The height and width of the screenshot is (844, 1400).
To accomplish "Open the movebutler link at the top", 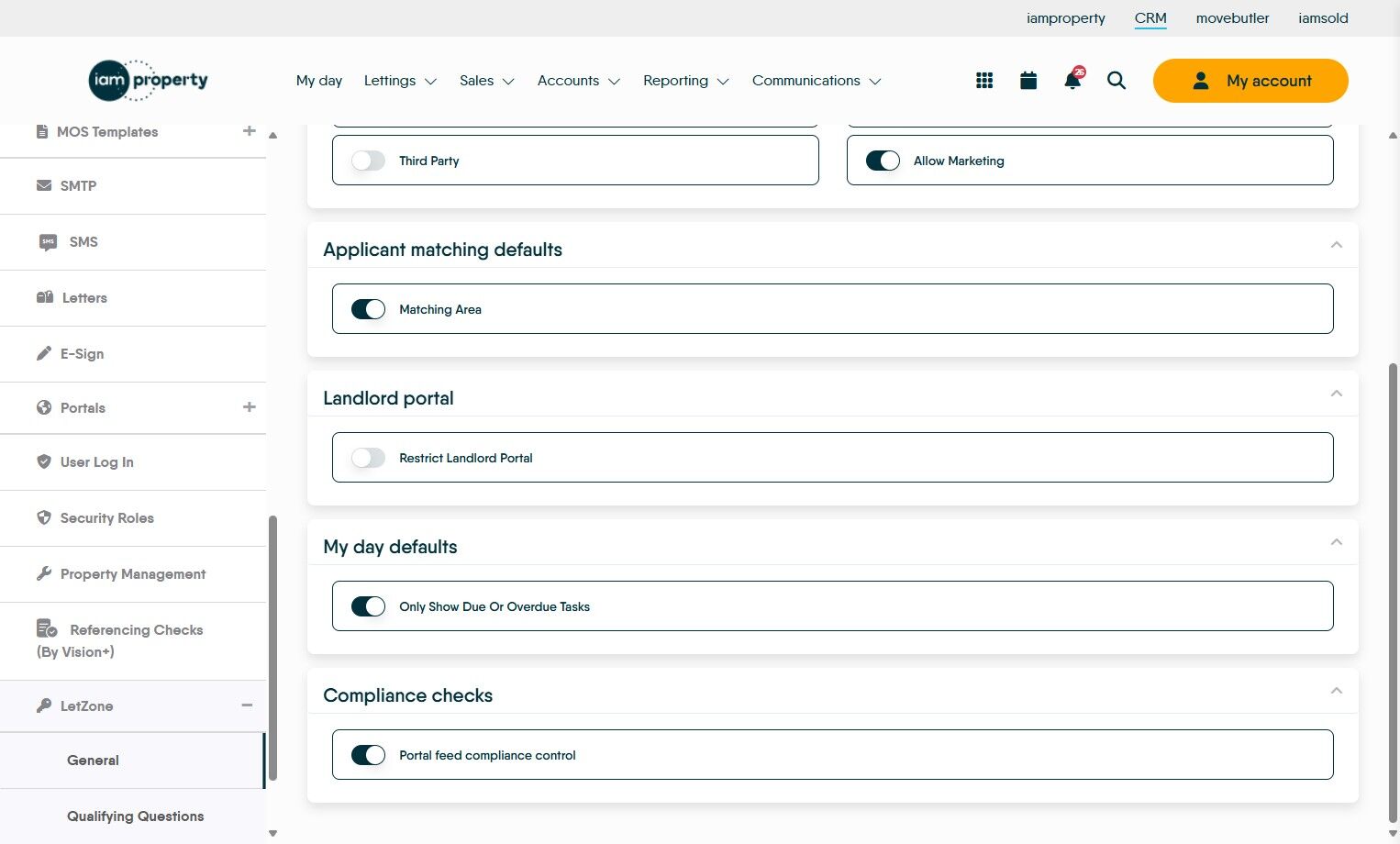I will 1232,18.
